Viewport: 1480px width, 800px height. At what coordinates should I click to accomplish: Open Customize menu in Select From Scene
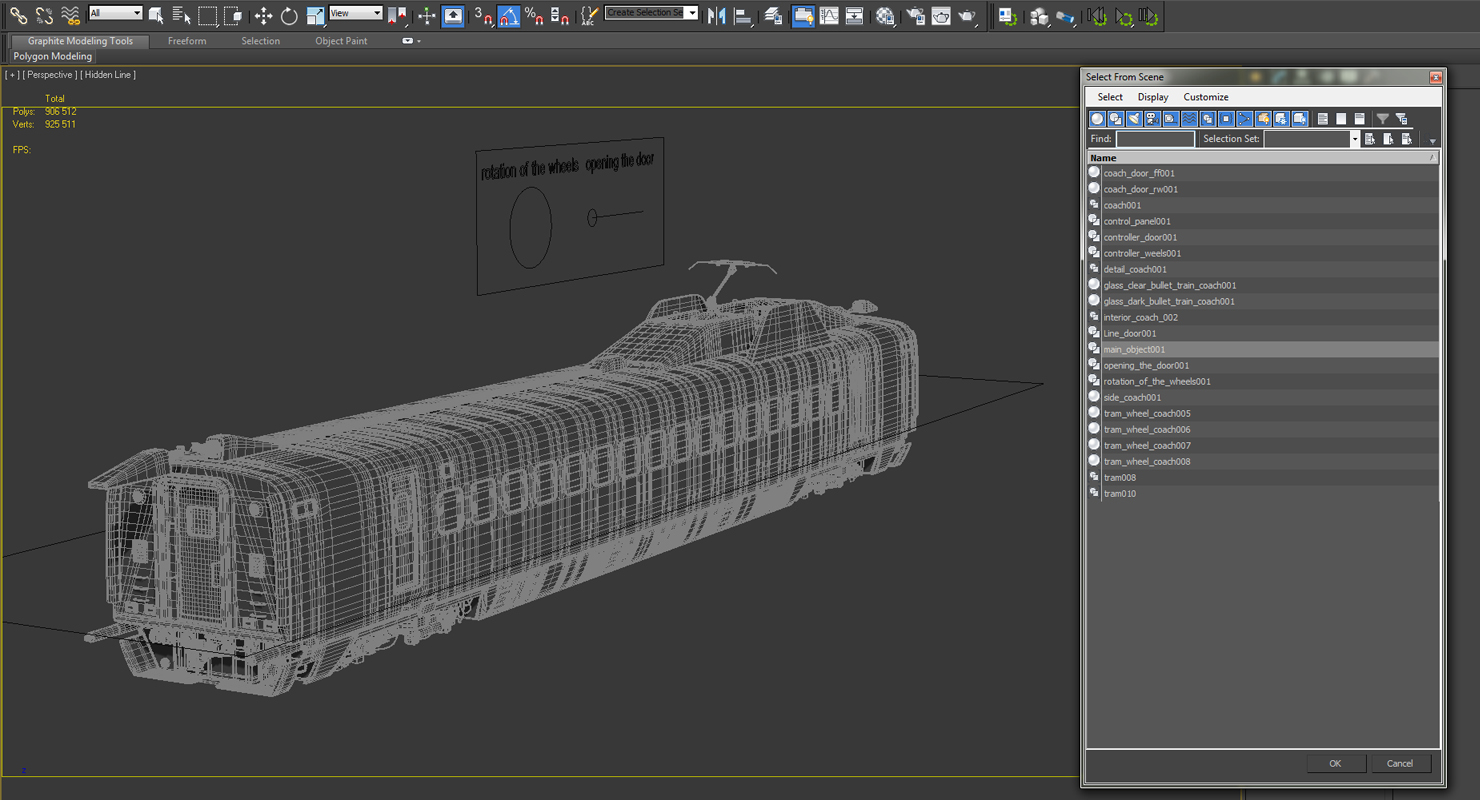[1206, 97]
